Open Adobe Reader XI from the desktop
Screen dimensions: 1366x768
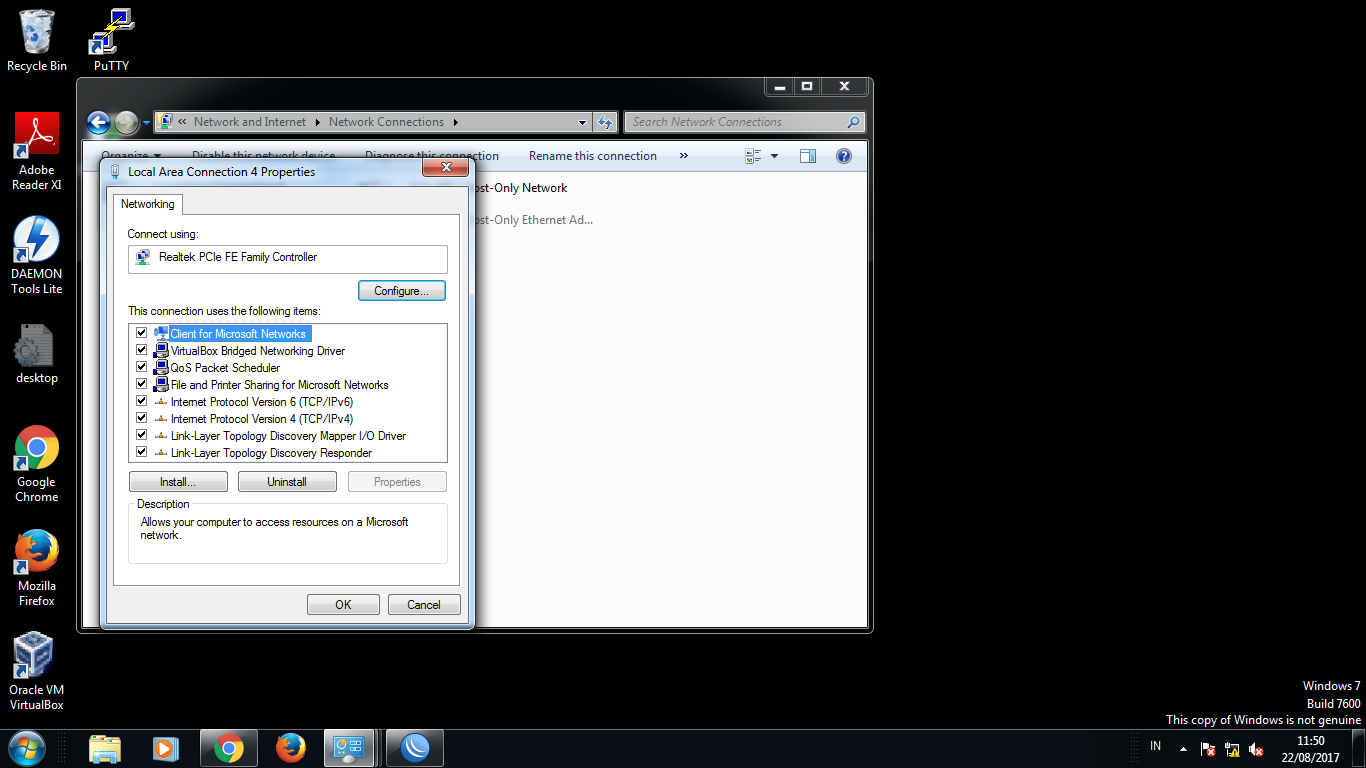[36, 133]
